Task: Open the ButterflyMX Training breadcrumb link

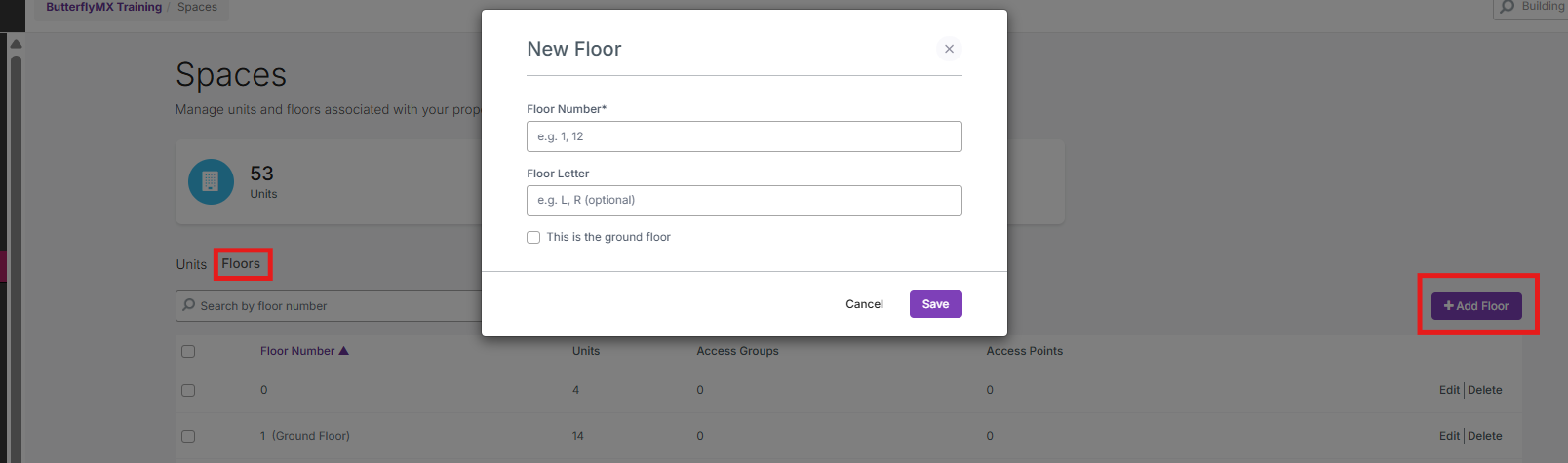Action: tap(103, 7)
